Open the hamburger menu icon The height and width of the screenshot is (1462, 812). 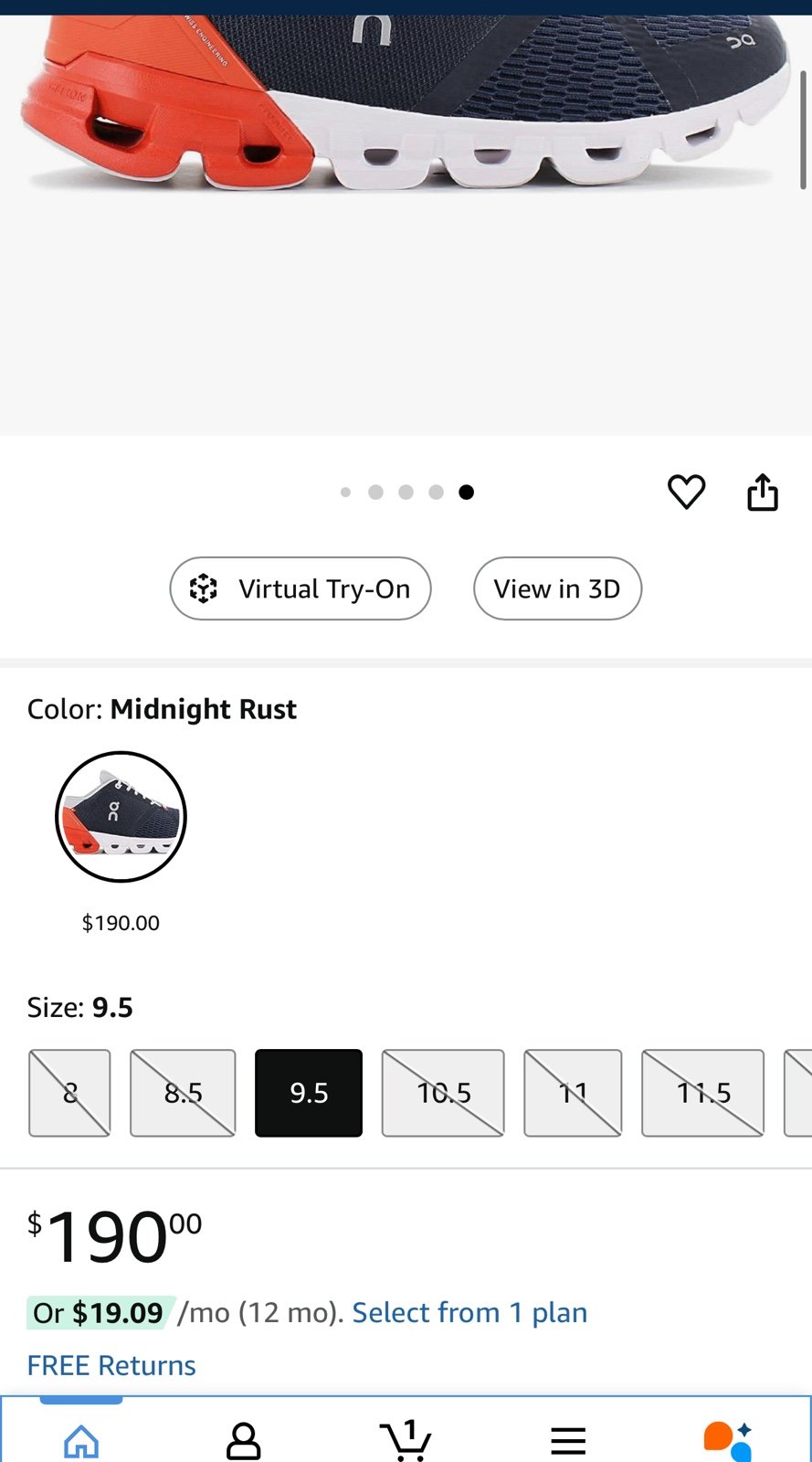[568, 1441]
